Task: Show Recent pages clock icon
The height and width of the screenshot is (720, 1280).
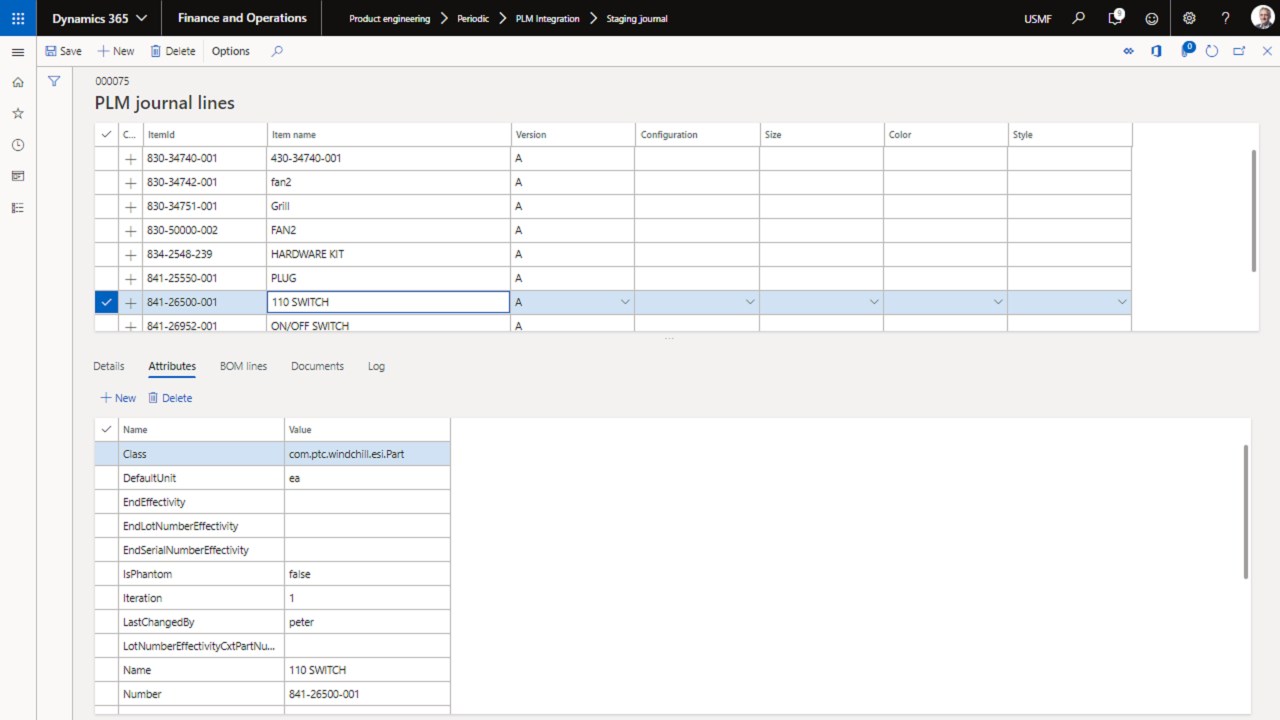Action: (18, 145)
